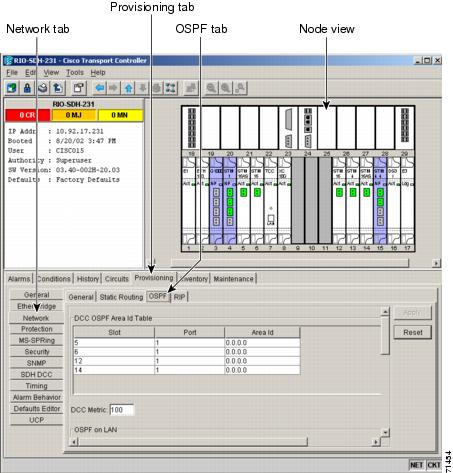Select the Protection side tab
Screen dimensions: 453x473
coord(37,329)
